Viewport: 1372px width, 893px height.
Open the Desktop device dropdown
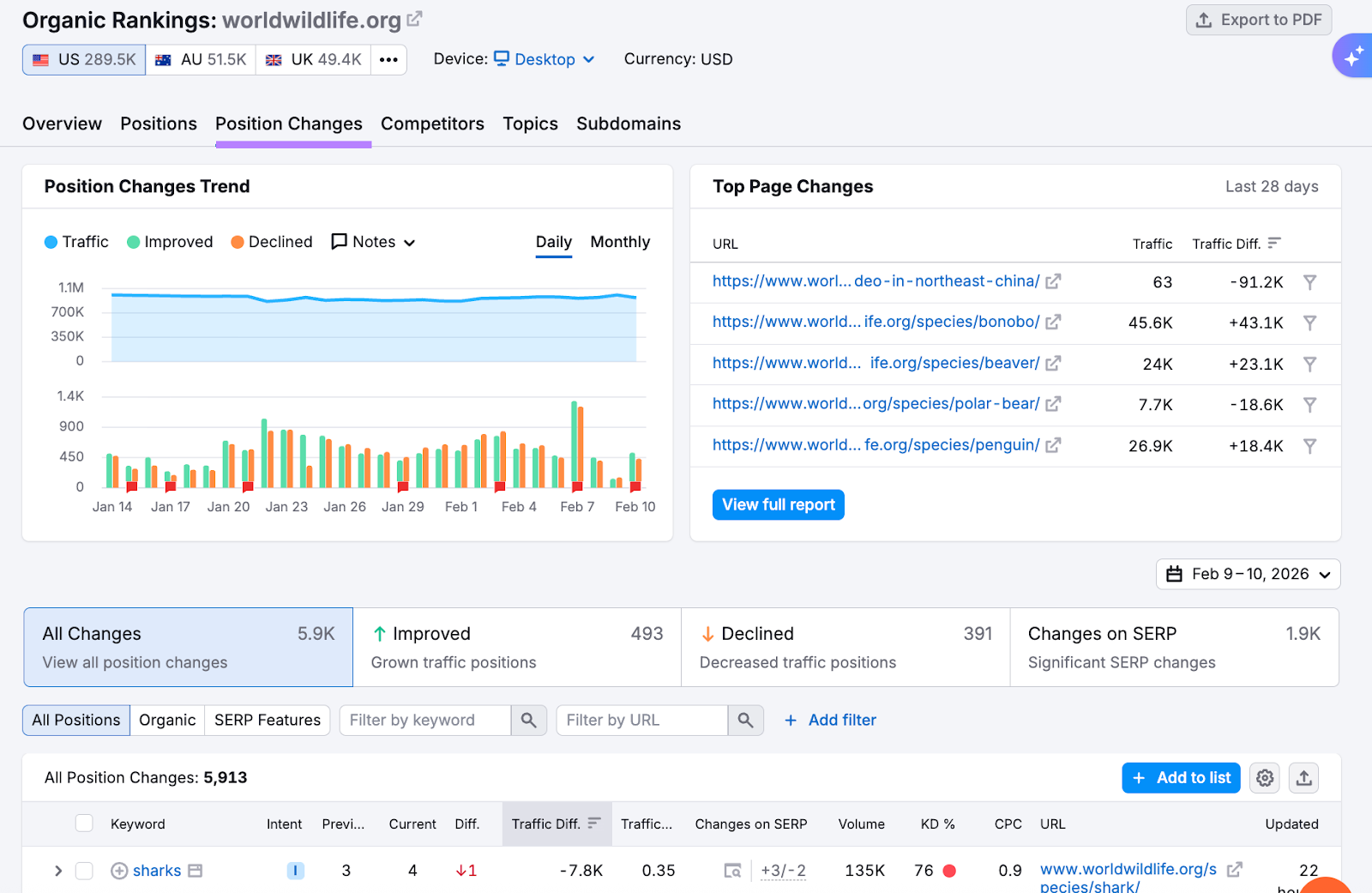coord(545,59)
